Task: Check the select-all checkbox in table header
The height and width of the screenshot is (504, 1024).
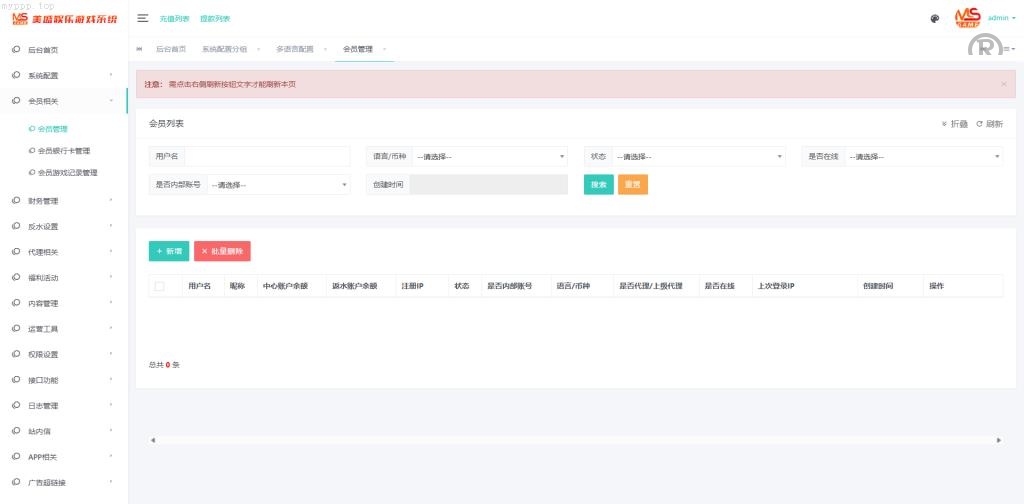Action: tap(160, 286)
